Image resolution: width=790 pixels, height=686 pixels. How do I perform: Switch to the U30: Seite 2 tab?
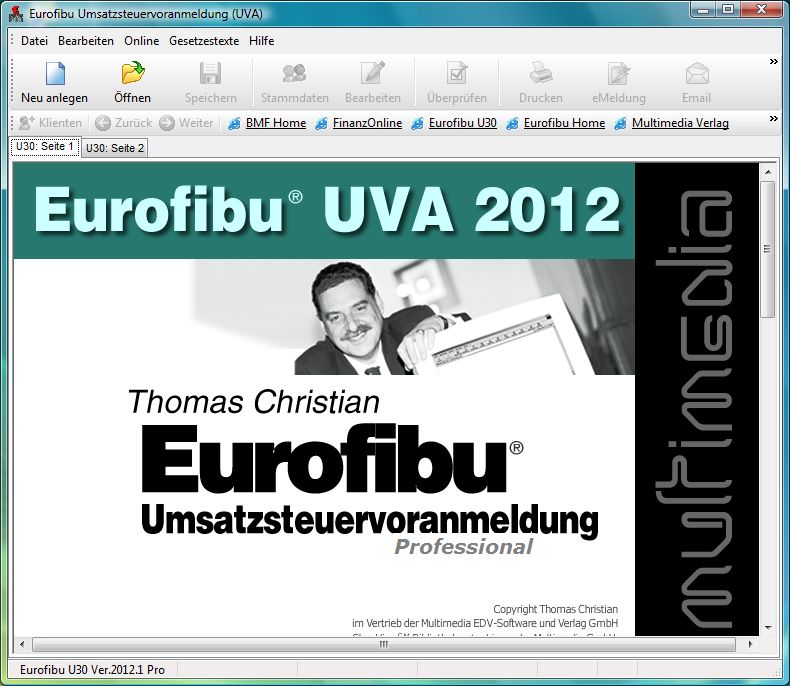(114, 148)
